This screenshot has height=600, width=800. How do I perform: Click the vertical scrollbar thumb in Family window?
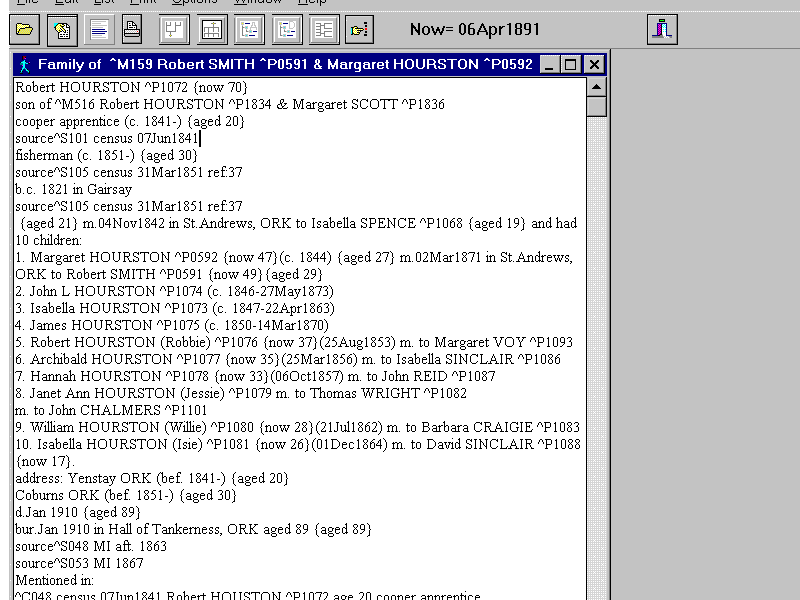(596, 106)
